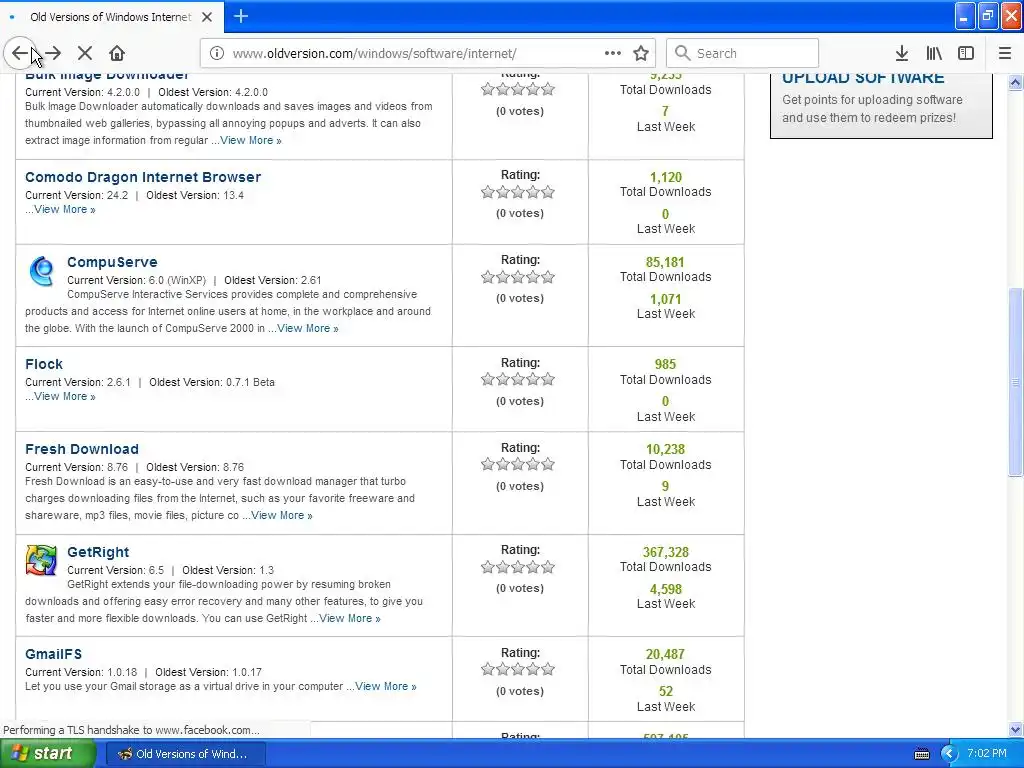Expand hidden system tray icons
1024x768 pixels.
click(x=949, y=754)
